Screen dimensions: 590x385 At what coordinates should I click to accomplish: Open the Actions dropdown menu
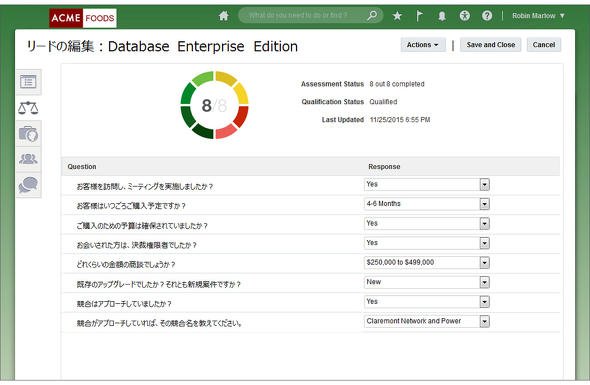423,45
